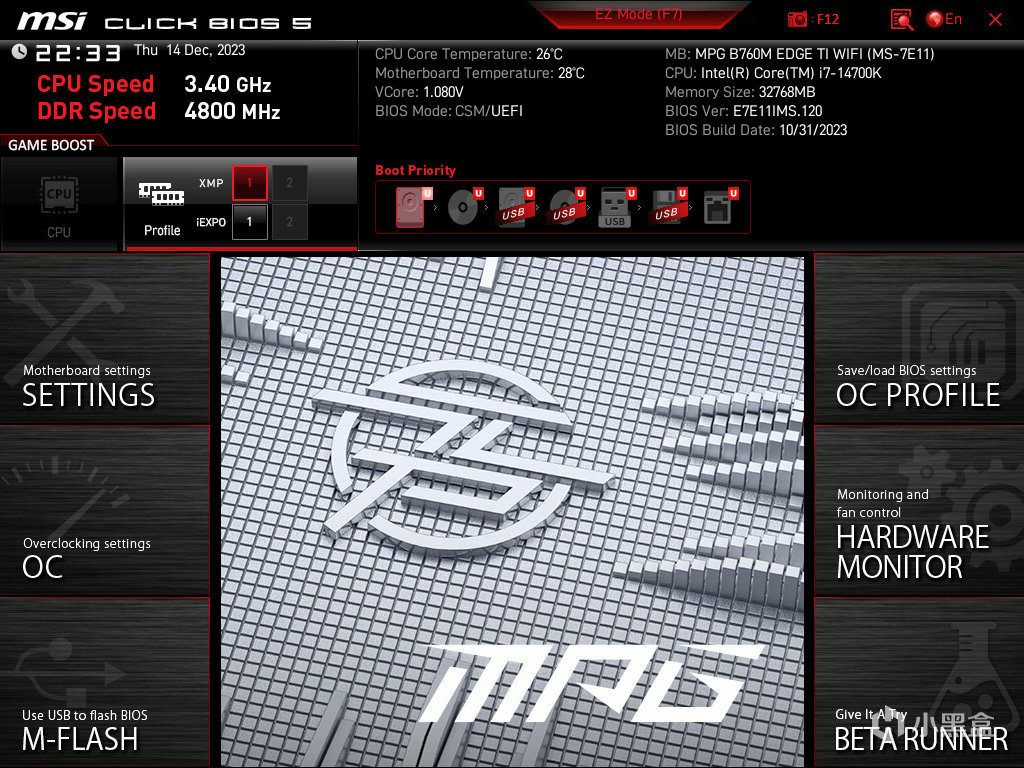Click the BIOS Ver E7E11IMS.120 line
Viewport: 1024px width, 768px height.
pos(743,111)
